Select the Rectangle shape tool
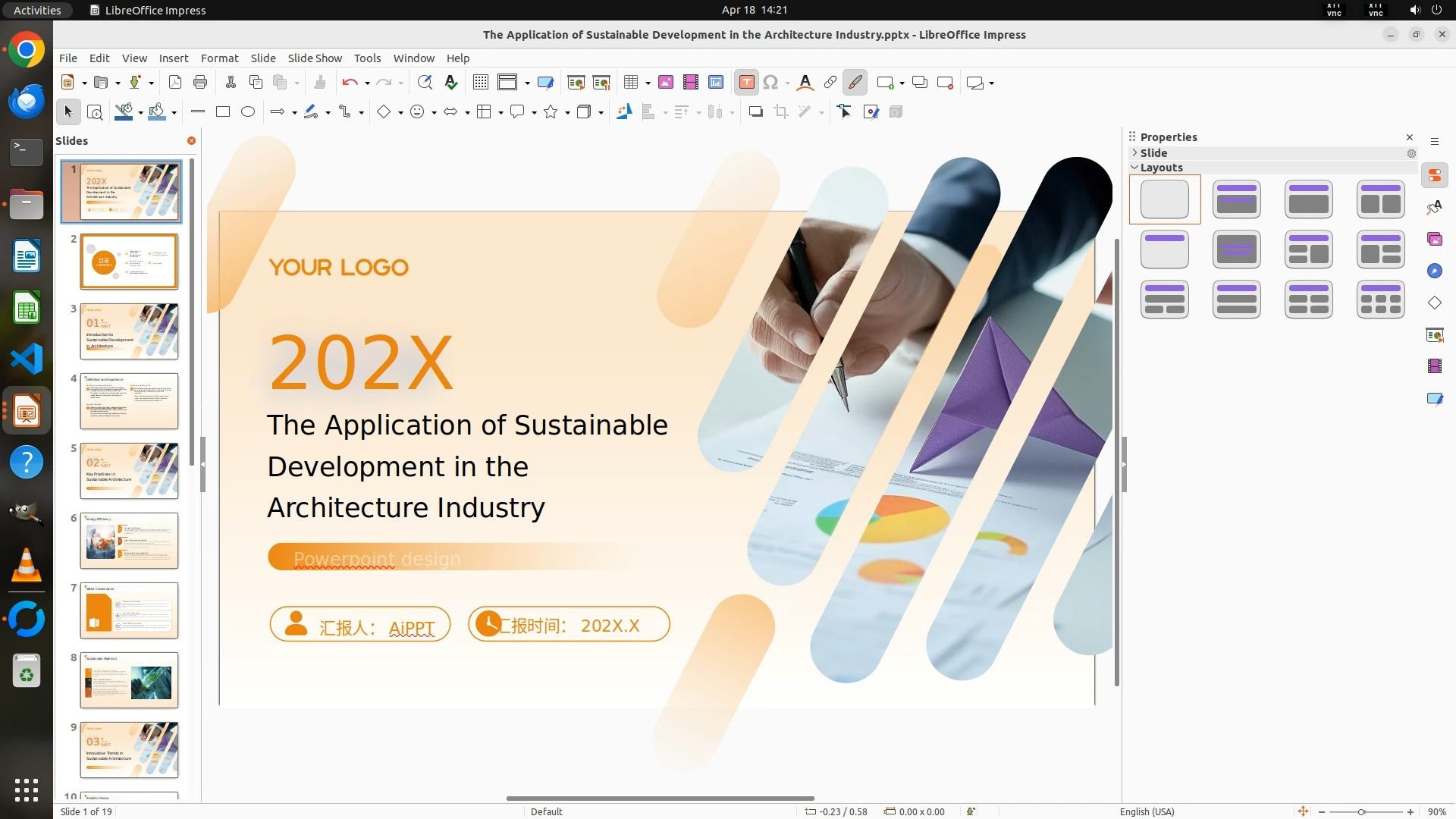This screenshot has height=819, width=1456. click(223, 112)
